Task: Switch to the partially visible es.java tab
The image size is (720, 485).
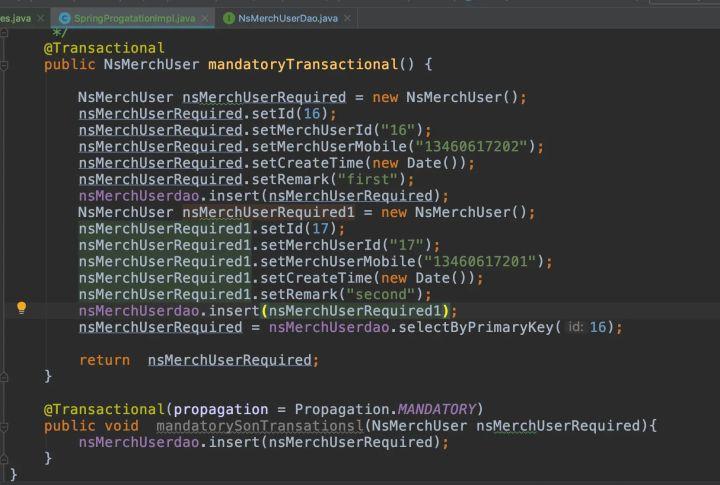Action: coord(14,18)
